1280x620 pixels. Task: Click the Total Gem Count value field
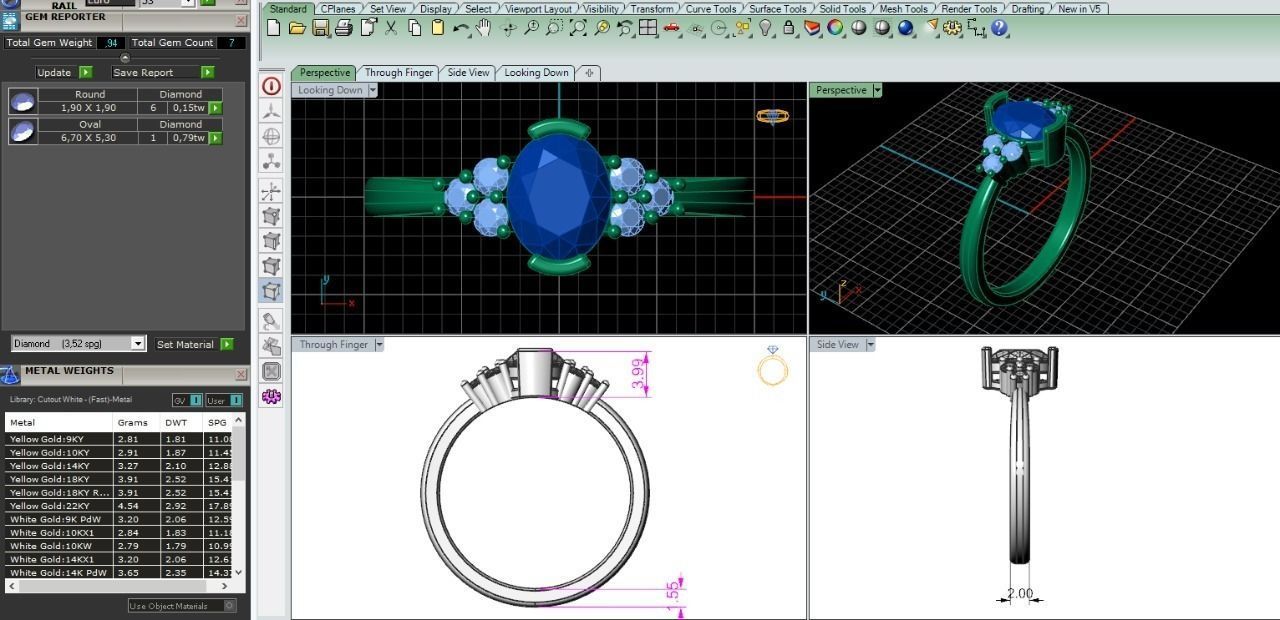[231, 43]
